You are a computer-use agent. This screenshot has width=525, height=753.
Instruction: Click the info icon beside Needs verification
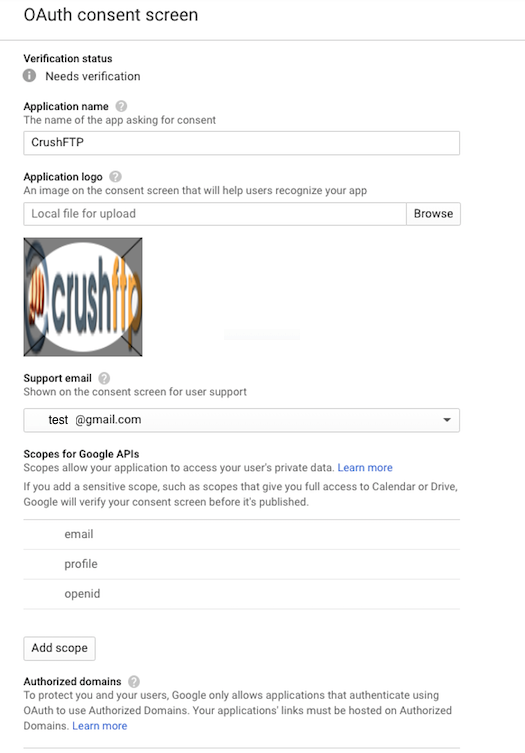29,76
